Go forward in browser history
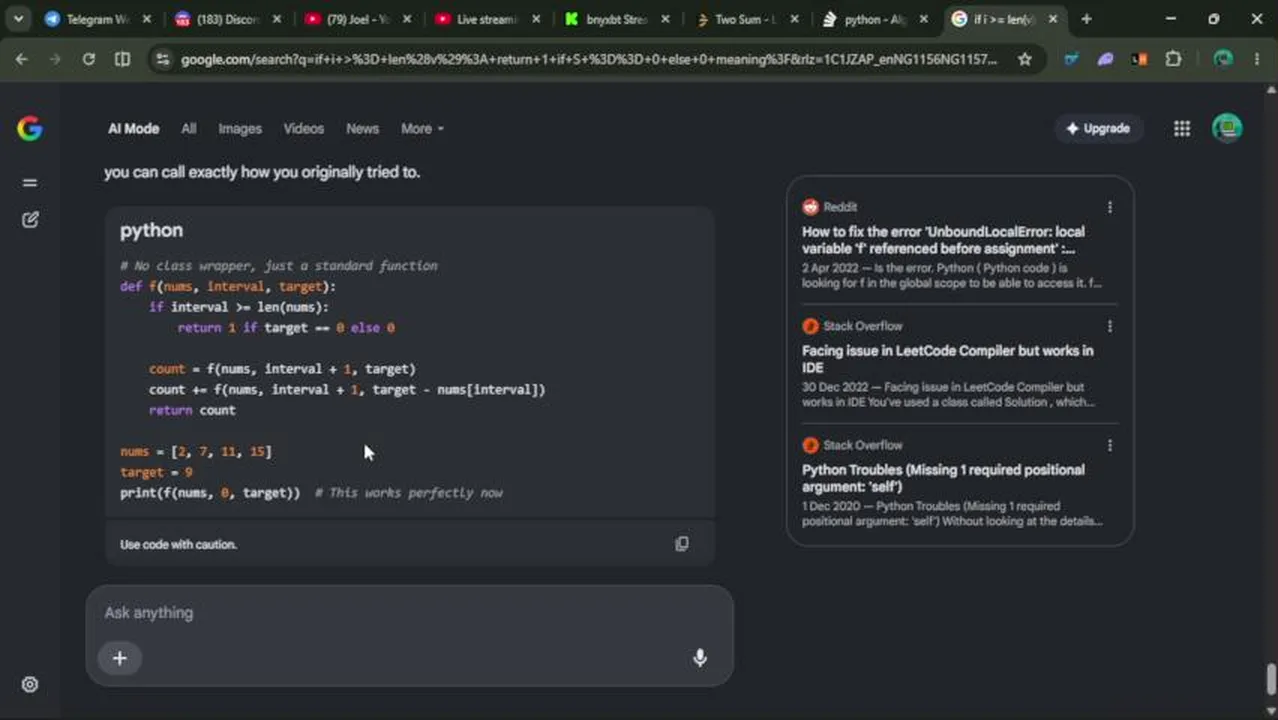 [55, 59]
